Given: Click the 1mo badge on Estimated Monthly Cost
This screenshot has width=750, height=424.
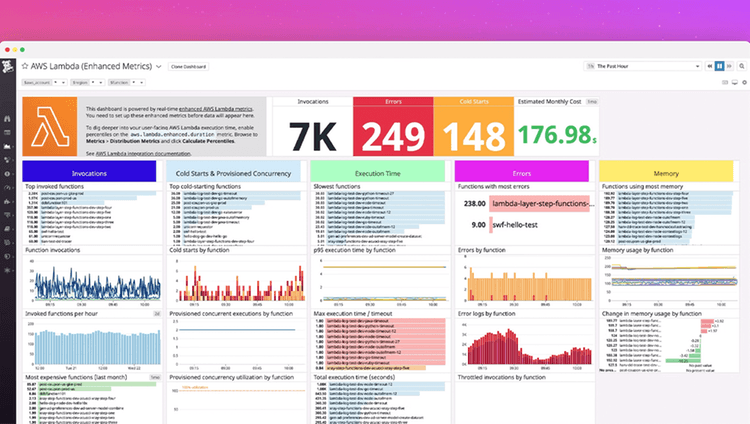Looking at the screenshot, I should (592, 101).
